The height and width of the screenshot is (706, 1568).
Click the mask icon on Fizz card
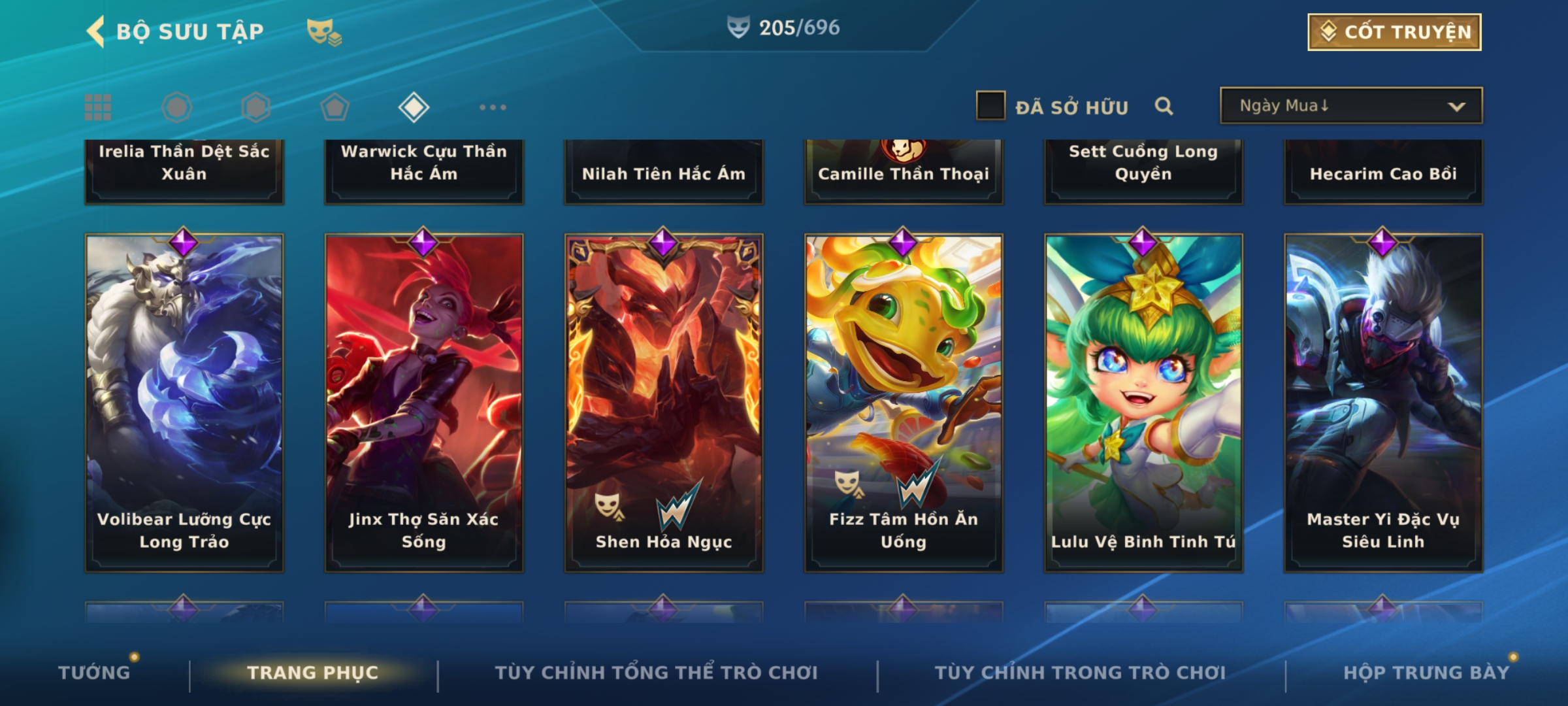847,484
